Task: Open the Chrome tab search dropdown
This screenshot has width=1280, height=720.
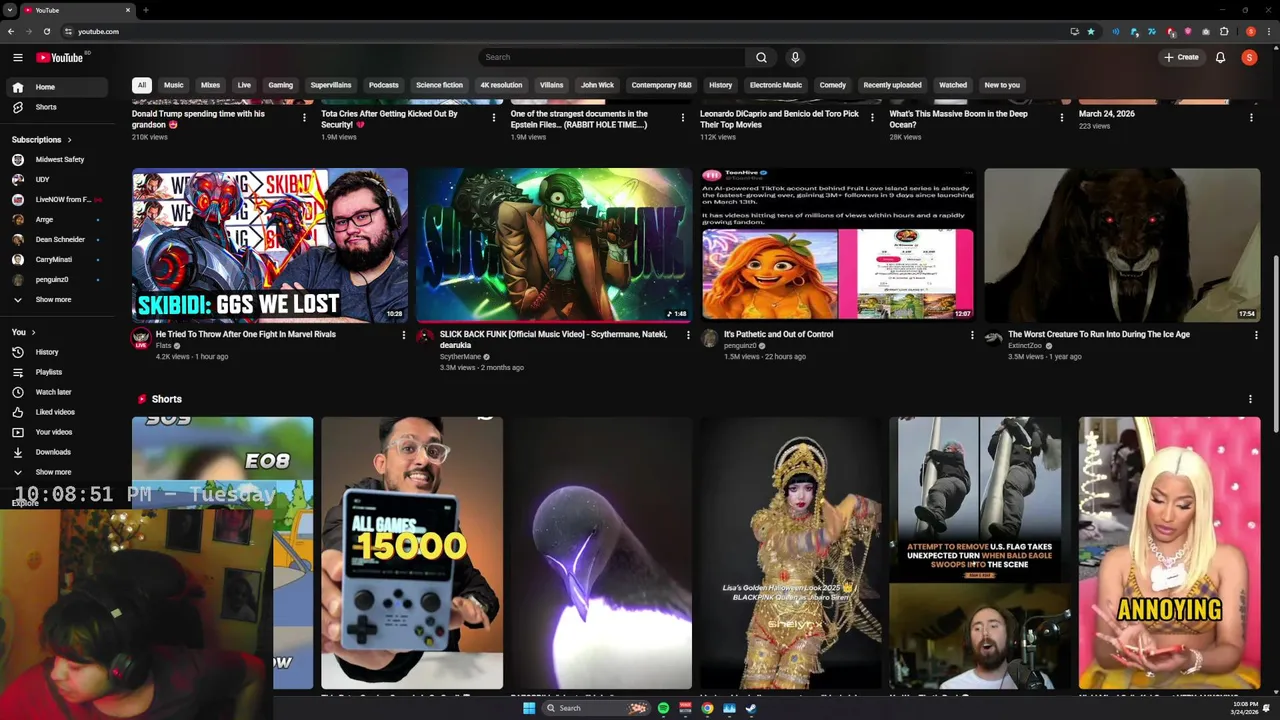Action: coord(10,10)
